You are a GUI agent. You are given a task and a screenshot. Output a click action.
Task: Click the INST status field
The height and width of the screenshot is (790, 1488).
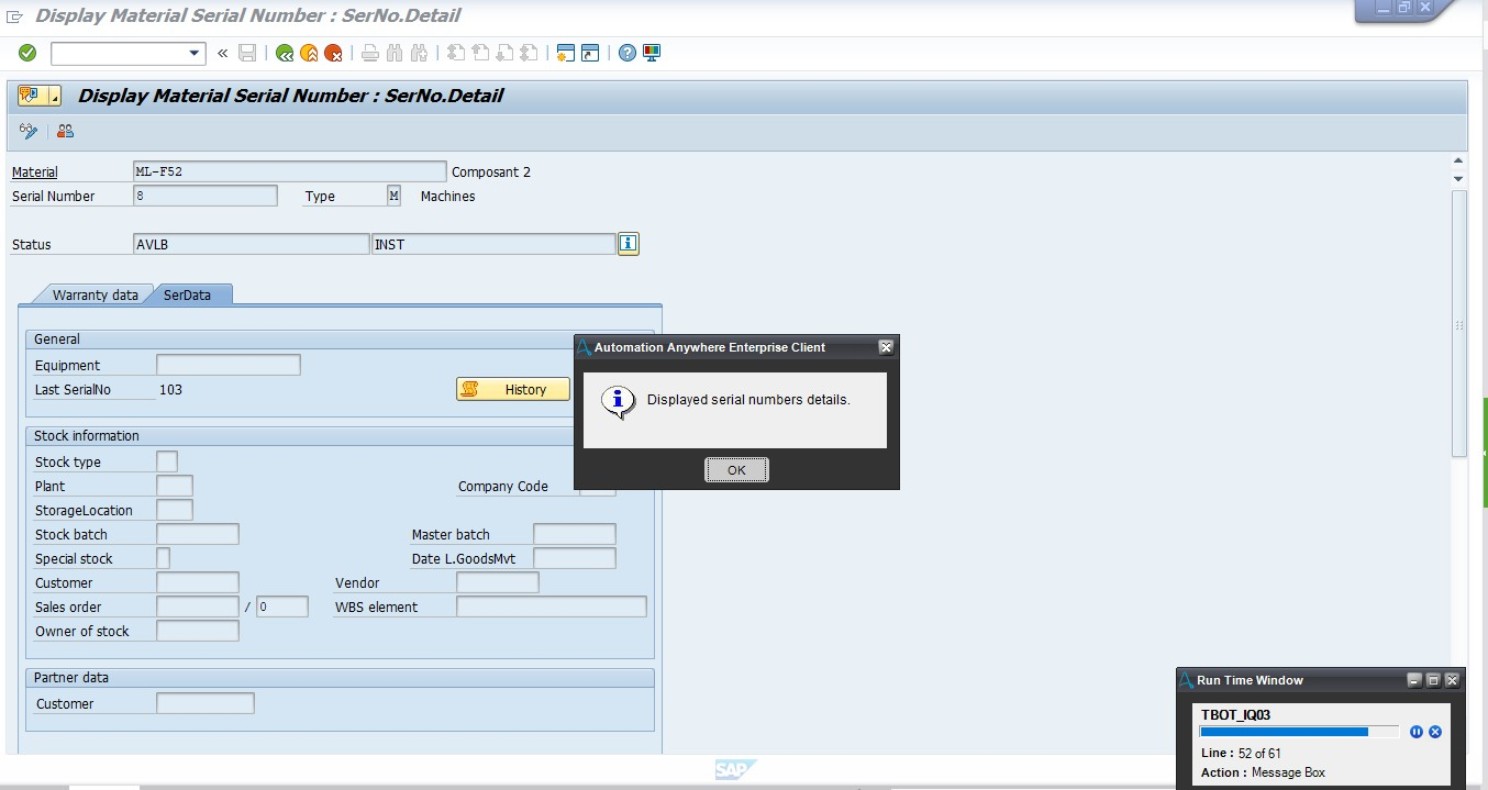pos(493,244)
